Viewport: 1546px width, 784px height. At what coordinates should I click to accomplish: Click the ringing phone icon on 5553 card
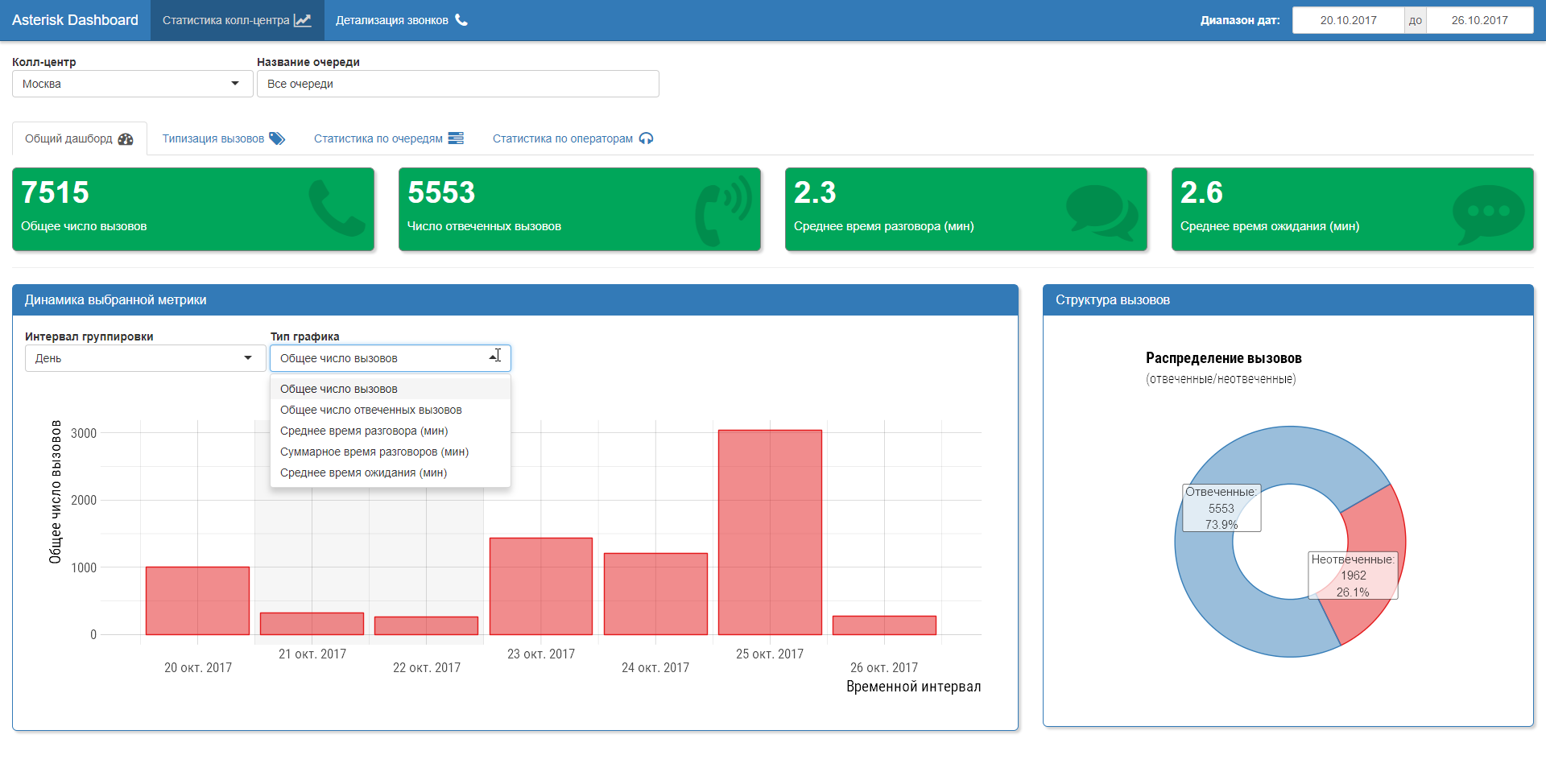click(723, 210)
